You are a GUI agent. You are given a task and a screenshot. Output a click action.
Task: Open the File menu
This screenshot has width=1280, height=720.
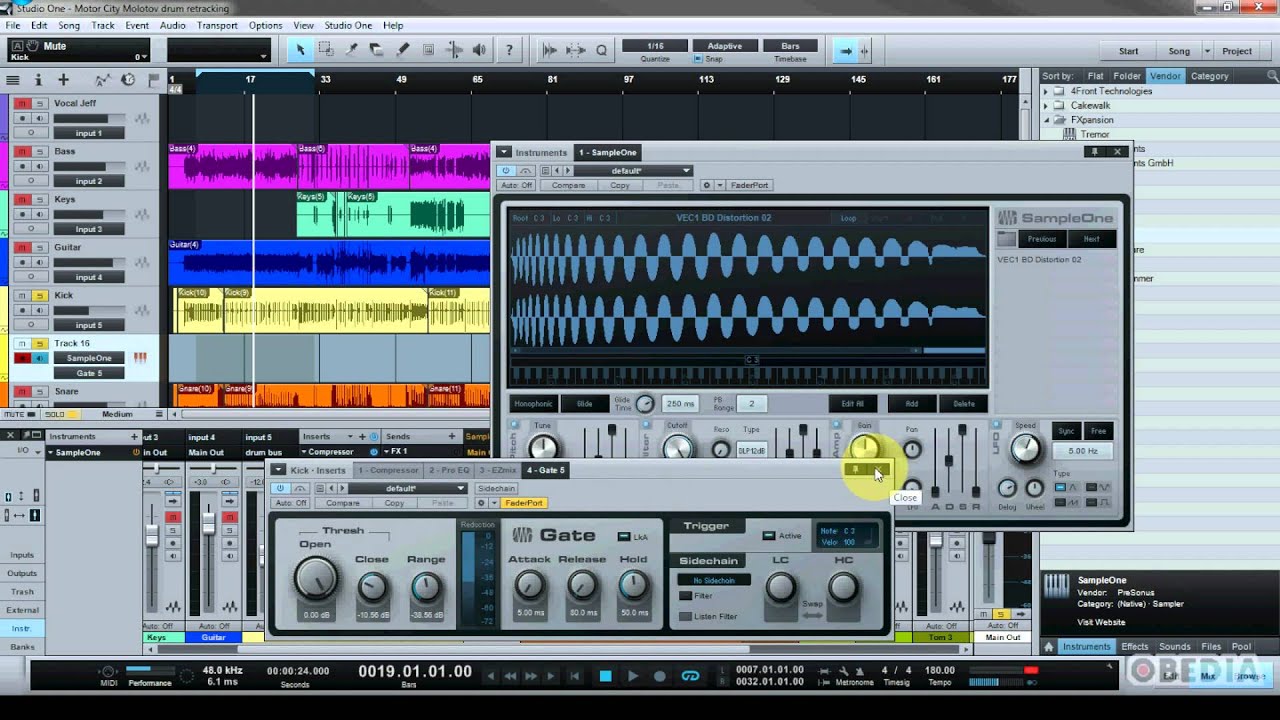coord(14,25)
